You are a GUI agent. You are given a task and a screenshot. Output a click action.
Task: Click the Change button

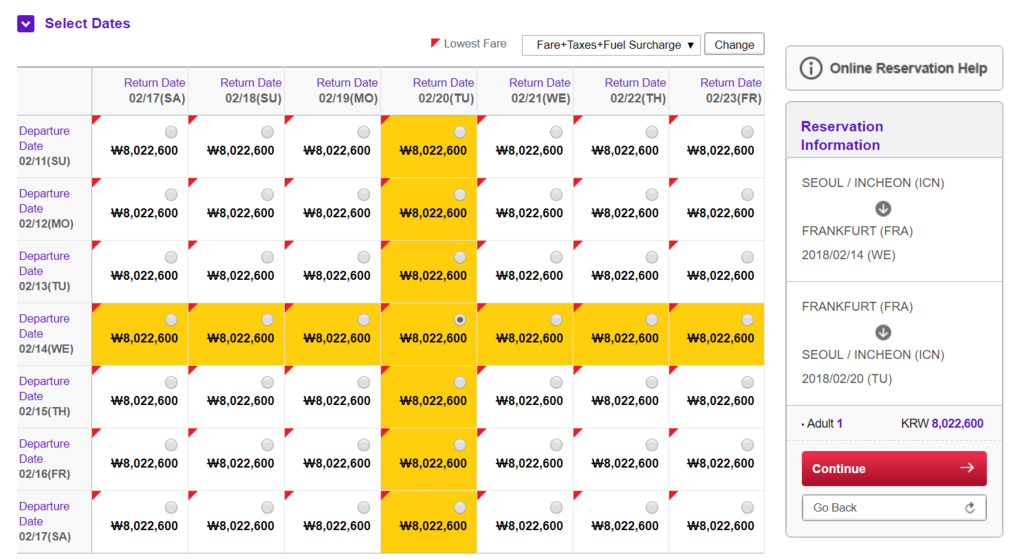[x=734, y=44]
